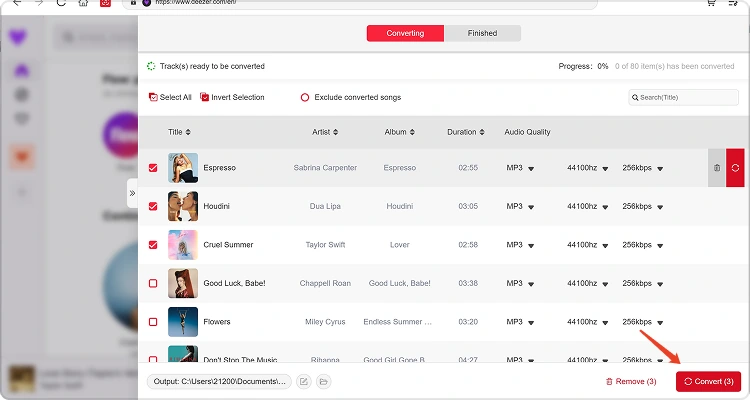Uncheck the Espresso track checkbox

(153, 168)
